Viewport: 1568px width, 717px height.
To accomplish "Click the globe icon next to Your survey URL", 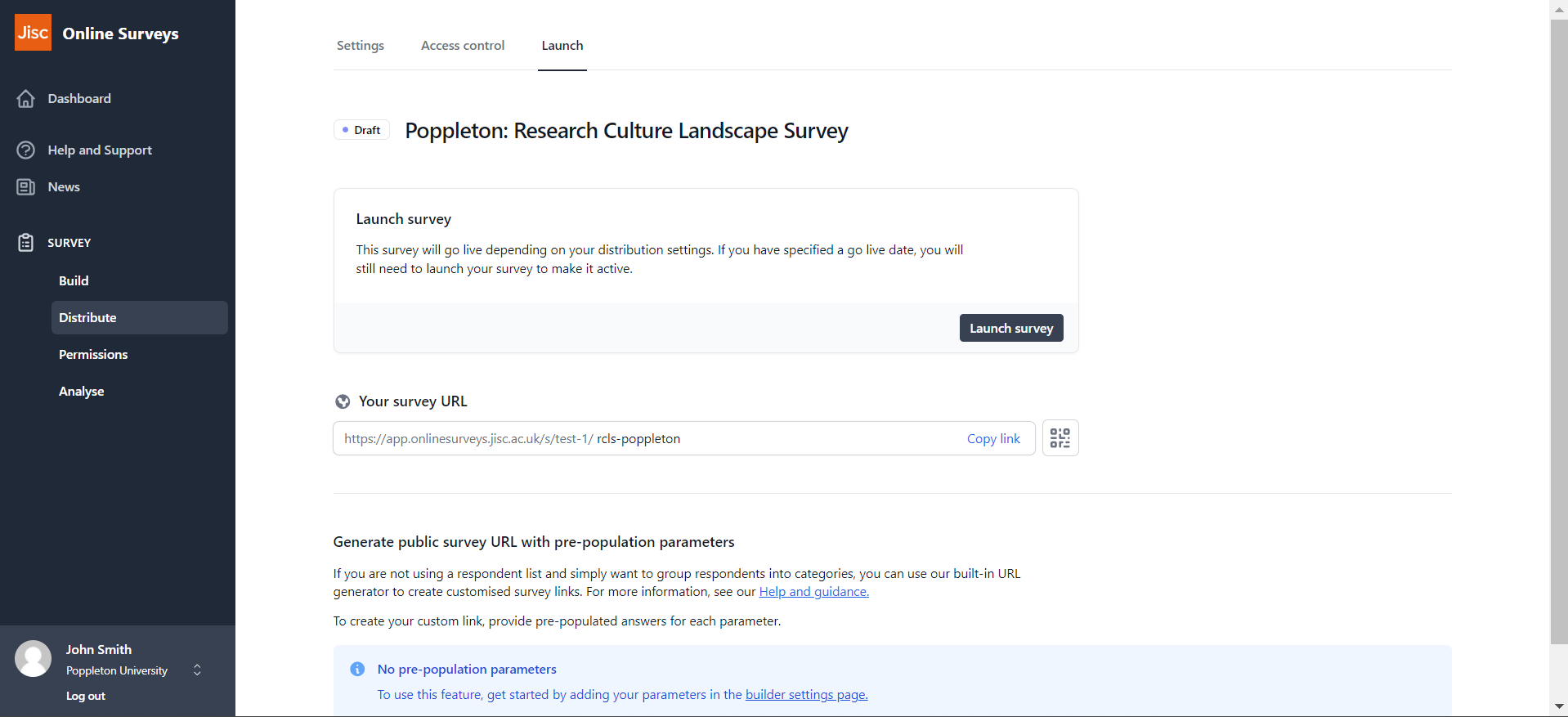I will (x=343, y=401).
